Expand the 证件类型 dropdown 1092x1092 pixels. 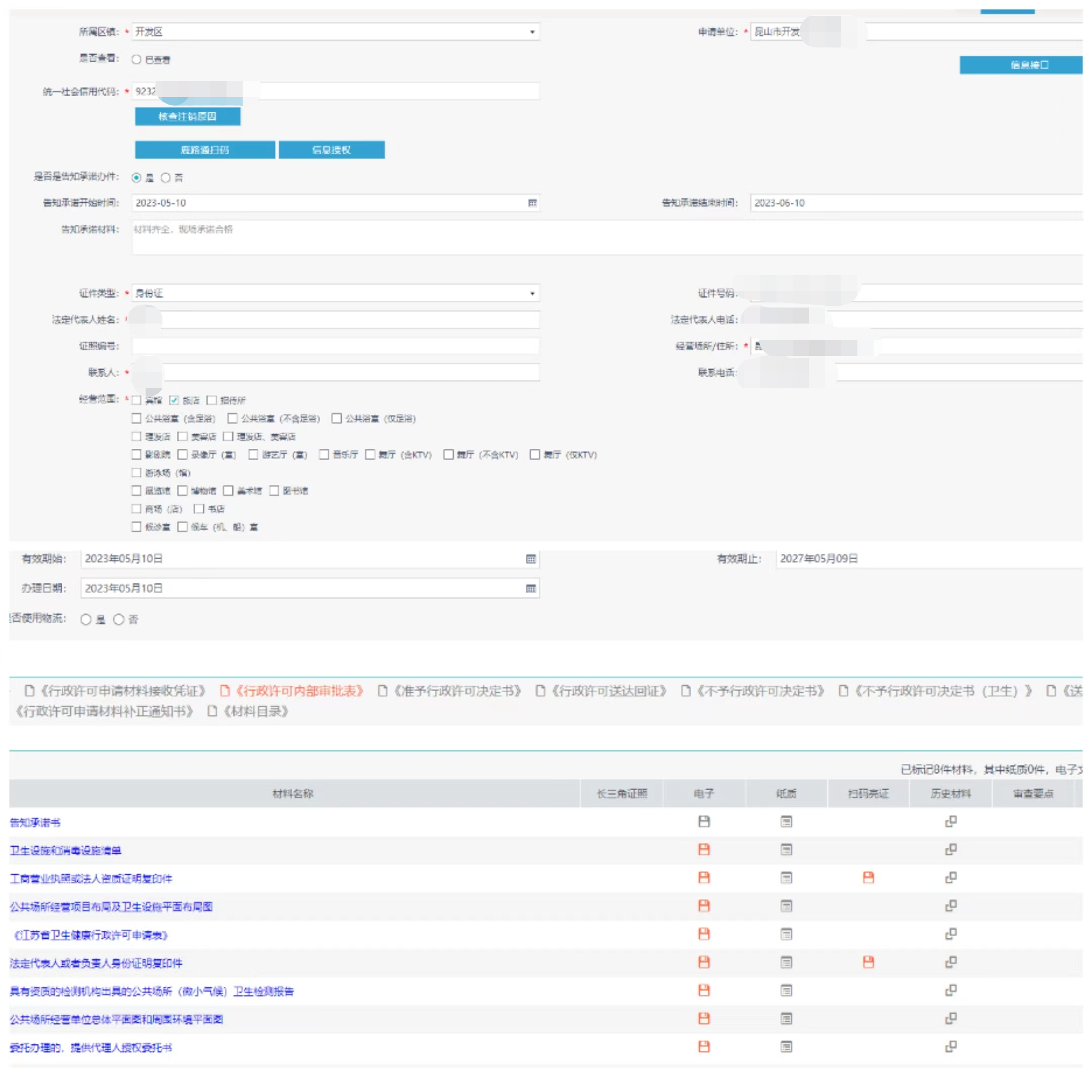click(532, 293)
